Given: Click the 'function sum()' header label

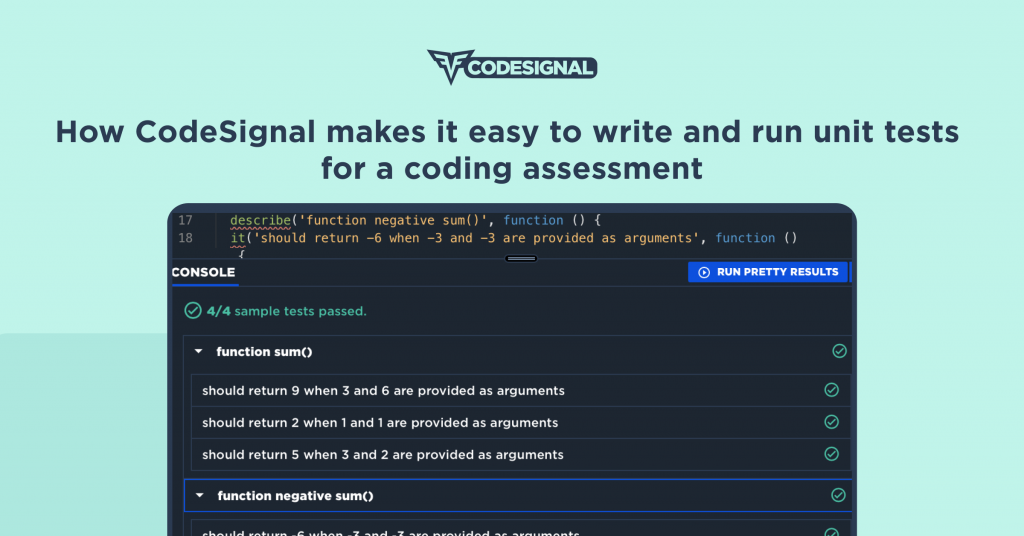Looking at the screenshot, I should 257,352.
